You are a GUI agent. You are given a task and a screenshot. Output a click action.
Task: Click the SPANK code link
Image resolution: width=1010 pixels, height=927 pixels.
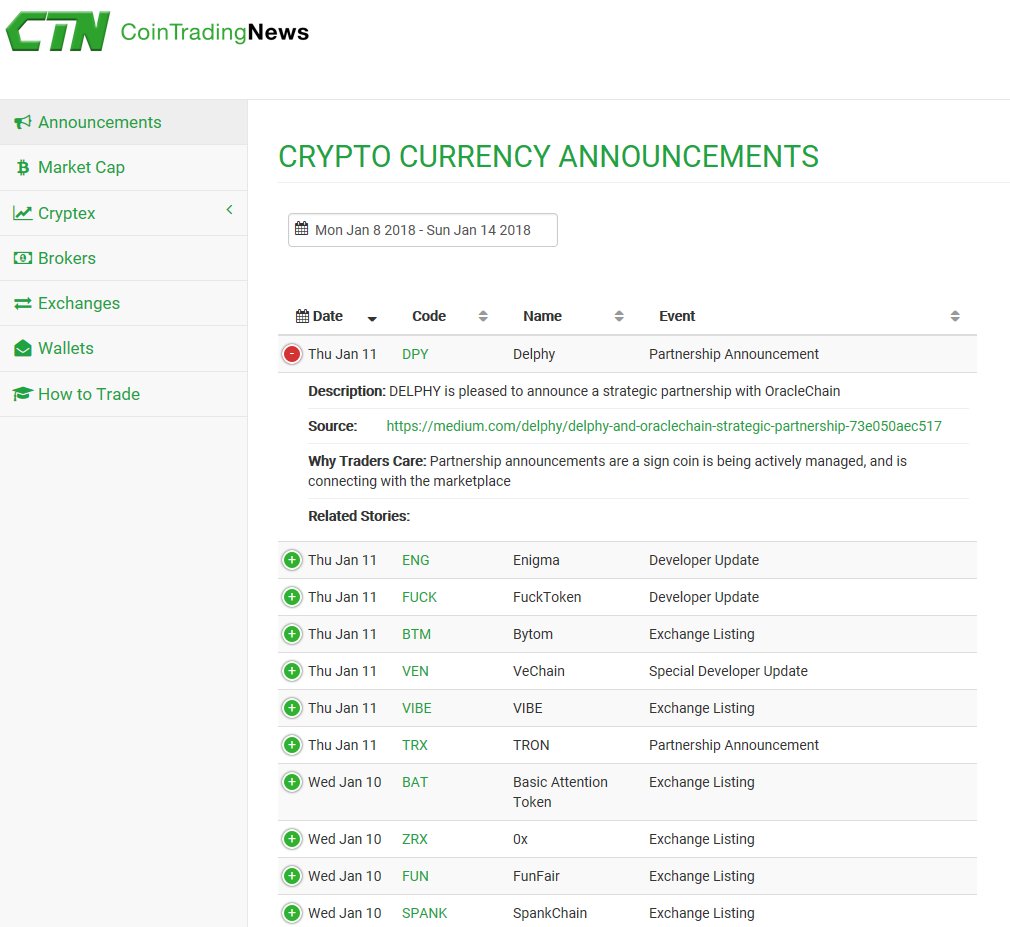[x=424, y=913]
